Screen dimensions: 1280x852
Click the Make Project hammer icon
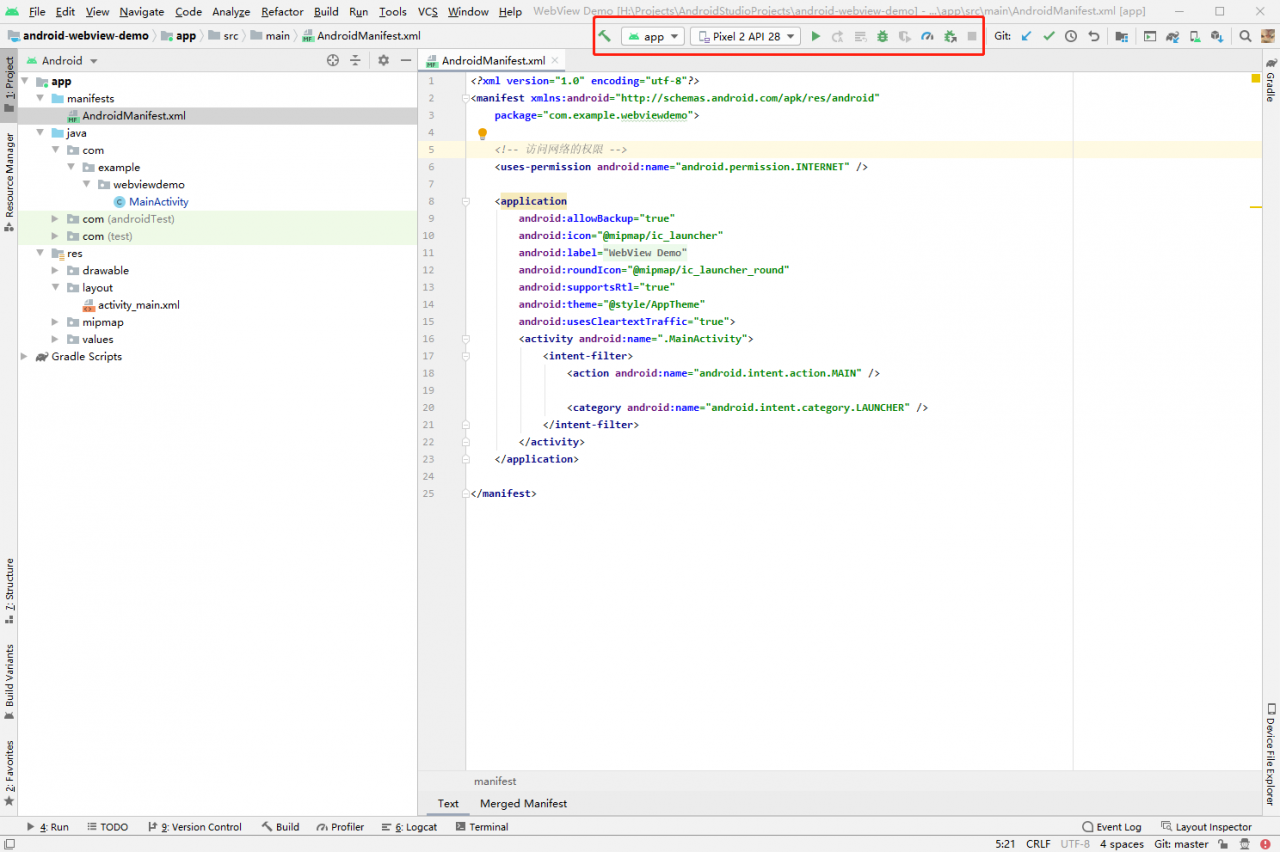pyautogui.click(x=604, y=36)
